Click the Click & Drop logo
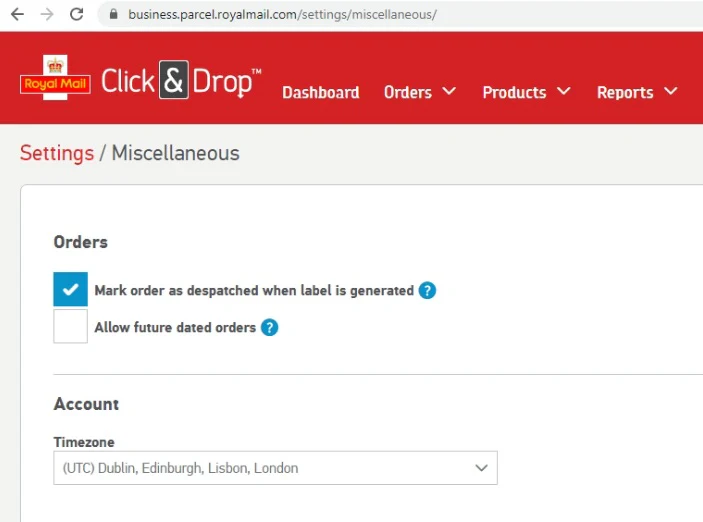The image size is (703, 522). click(181, 82)
